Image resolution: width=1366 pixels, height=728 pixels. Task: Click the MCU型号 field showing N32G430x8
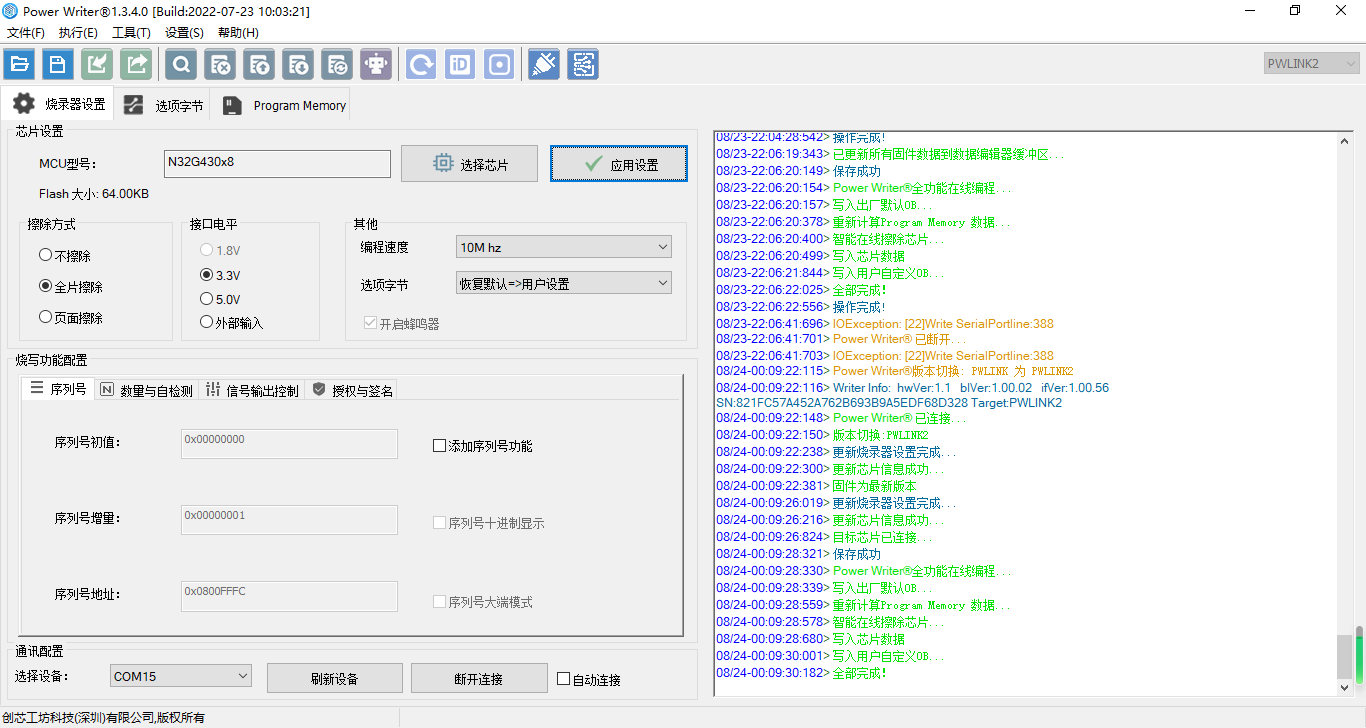coord(277,163)
